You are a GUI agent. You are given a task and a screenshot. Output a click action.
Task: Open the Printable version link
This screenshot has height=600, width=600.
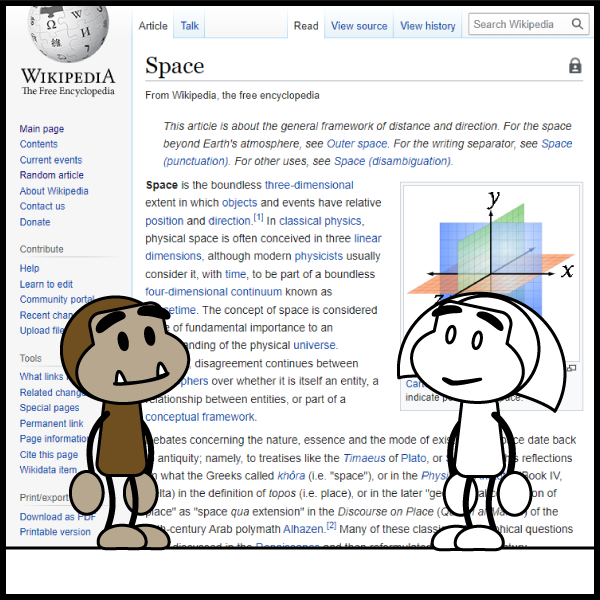[55, 532]
